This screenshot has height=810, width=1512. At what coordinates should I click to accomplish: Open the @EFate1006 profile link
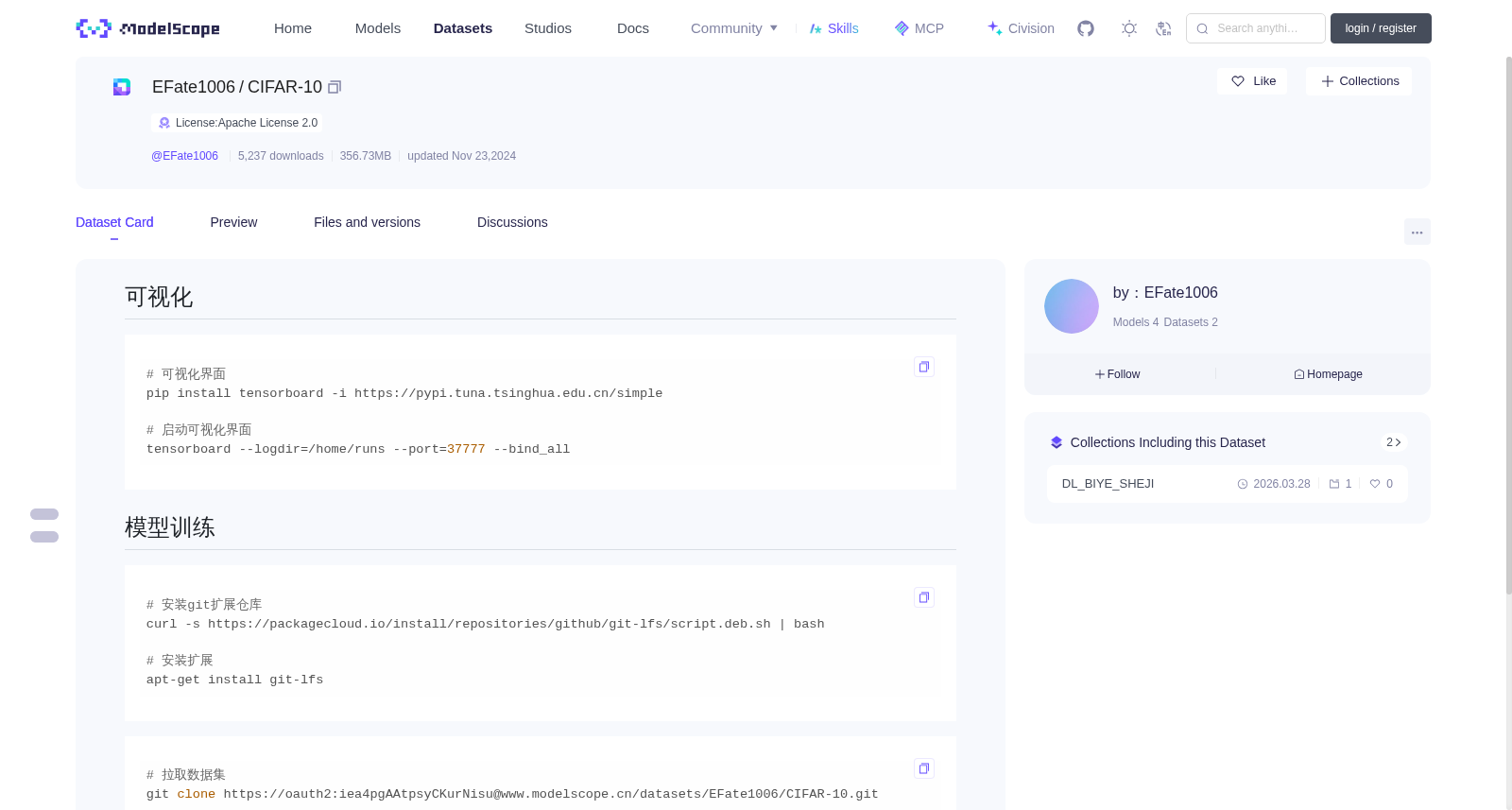pos(184,156)
